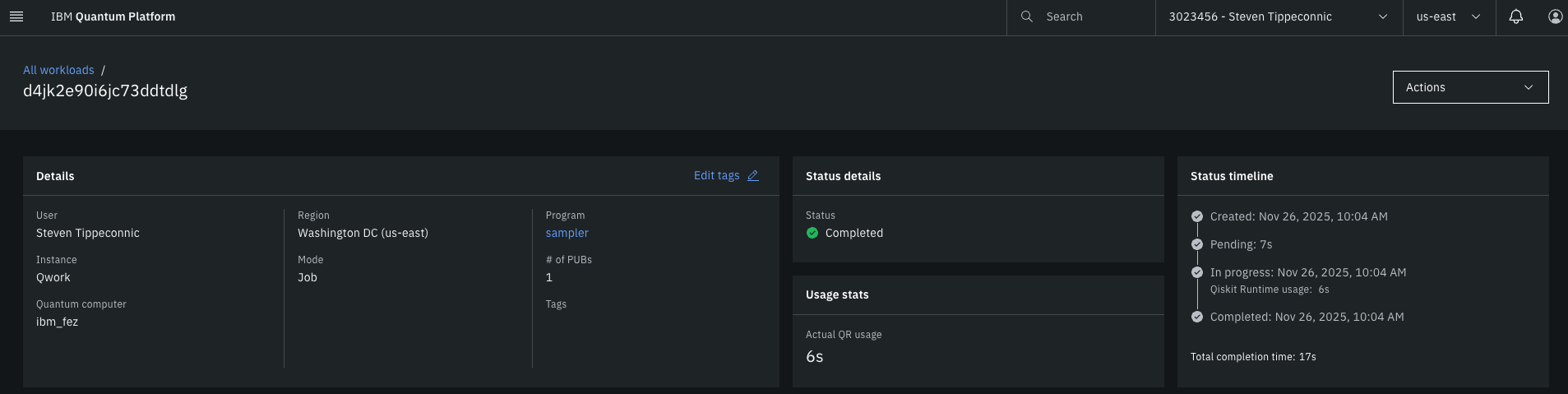Screen dimensions: 1568x394
Task: Click the ibm_fez quantum computer name
Action: pyautogui.click(x=57, y=322)
